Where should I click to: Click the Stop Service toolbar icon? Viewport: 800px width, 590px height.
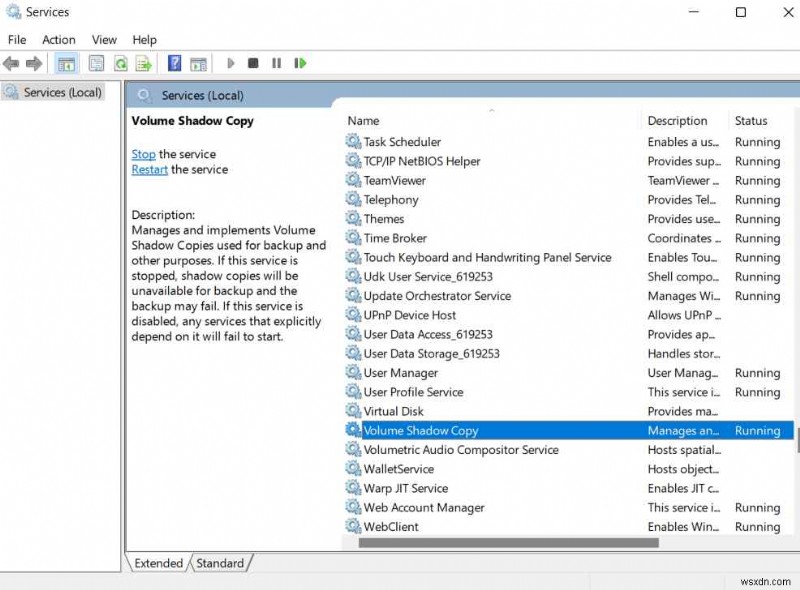pos(253,63)
